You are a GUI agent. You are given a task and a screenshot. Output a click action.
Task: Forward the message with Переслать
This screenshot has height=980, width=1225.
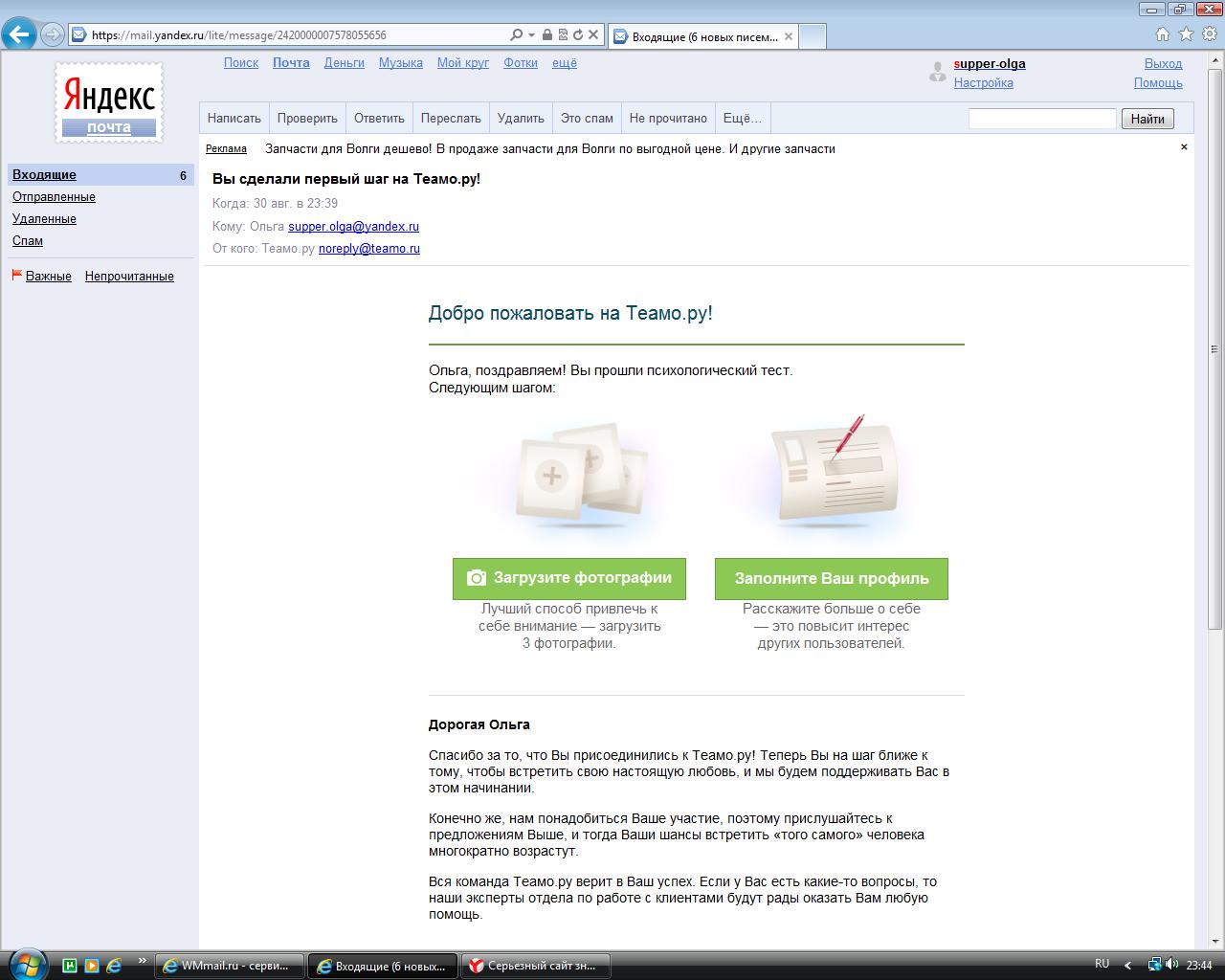[x=451, y=119]
